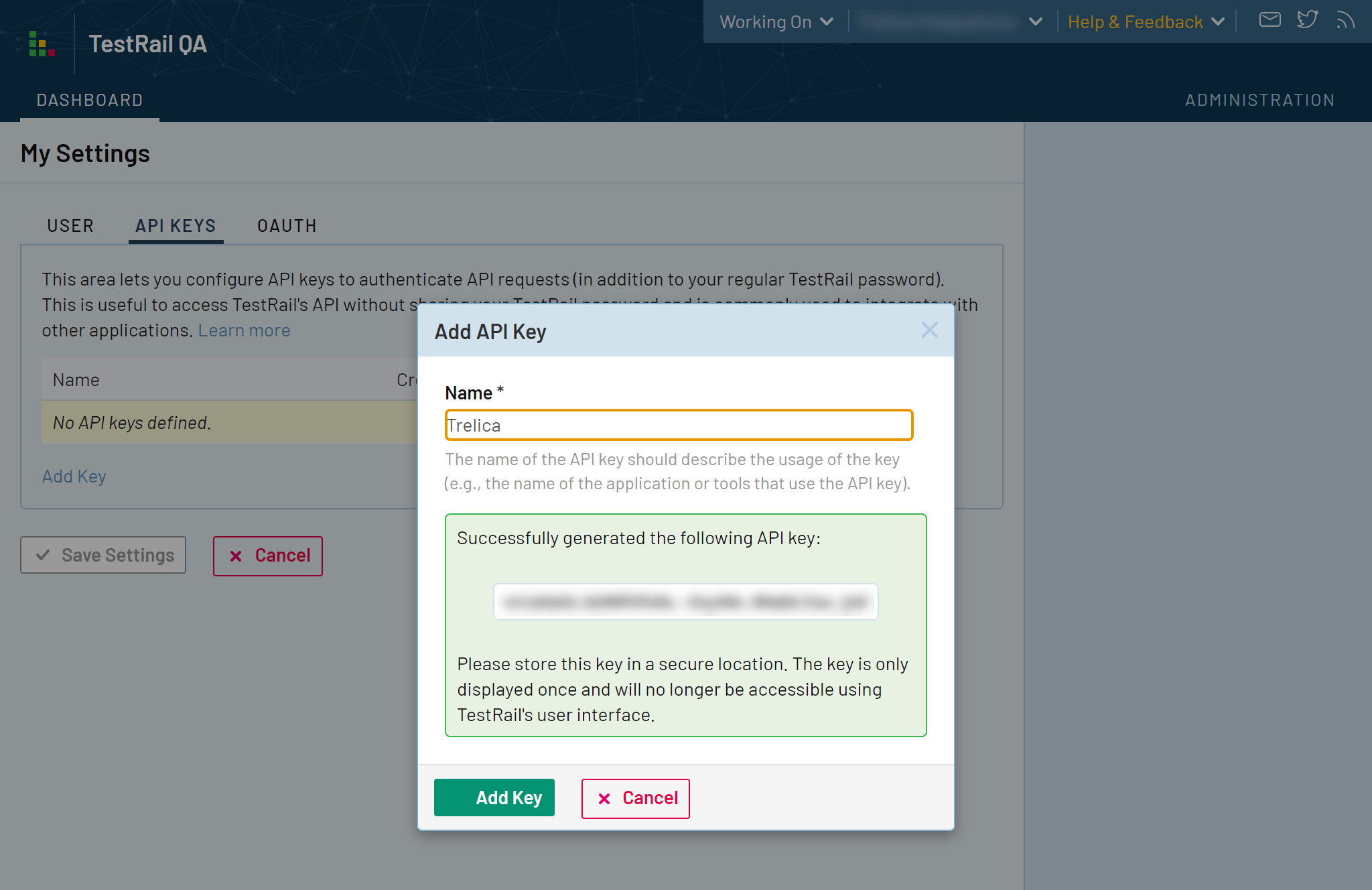Open the Twitter bird icon
Screen dimensions: 1372x890
(x=1307, y=20)
